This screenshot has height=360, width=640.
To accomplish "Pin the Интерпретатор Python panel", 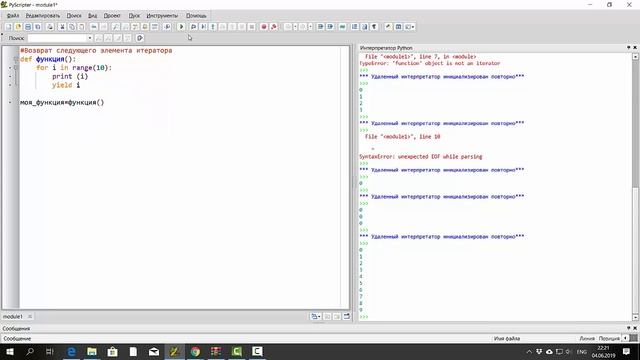I will tap(629, 48).
